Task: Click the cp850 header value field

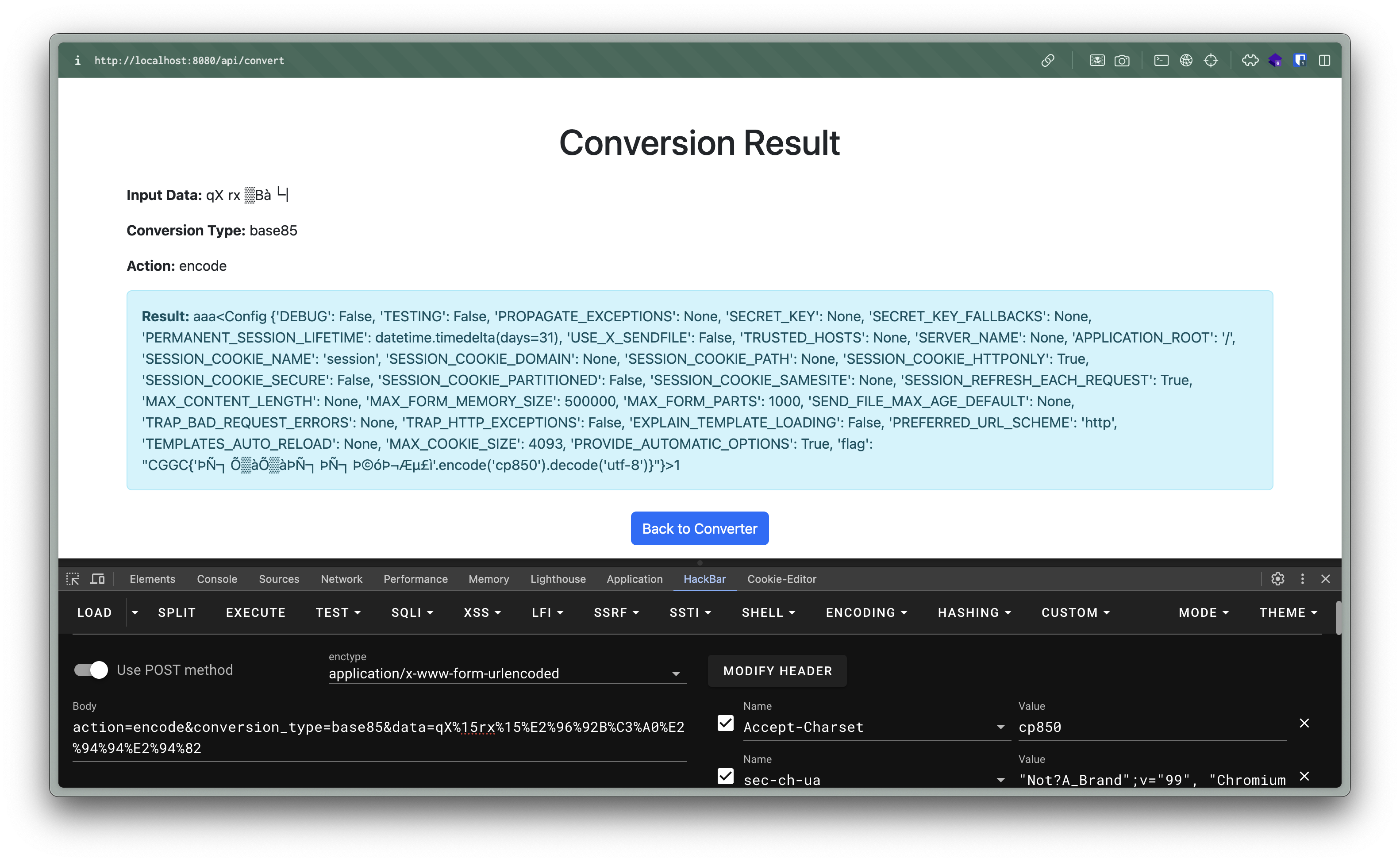Action: pos(1150,727)
